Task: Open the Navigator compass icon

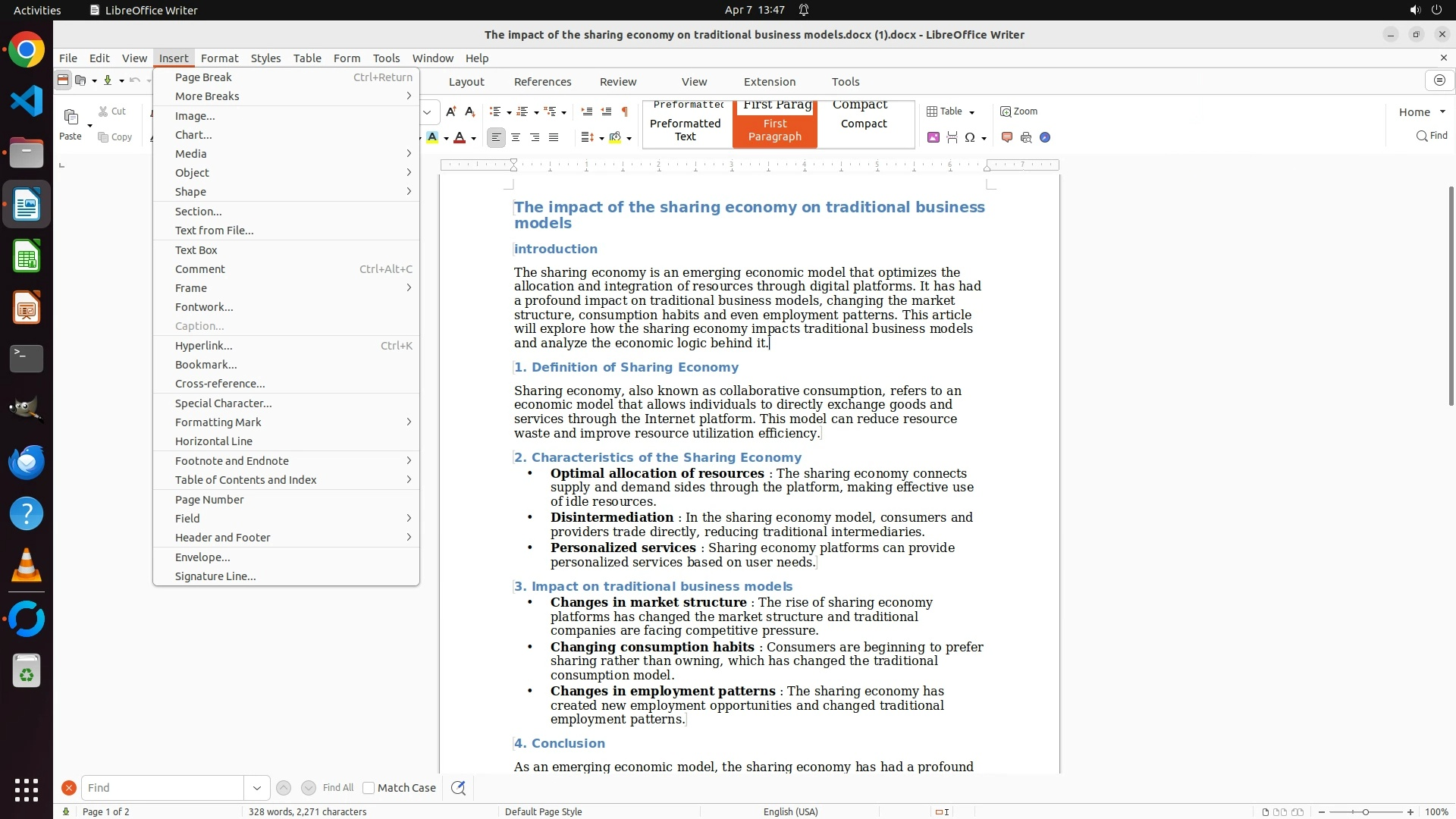Action: coord(1045,137)
